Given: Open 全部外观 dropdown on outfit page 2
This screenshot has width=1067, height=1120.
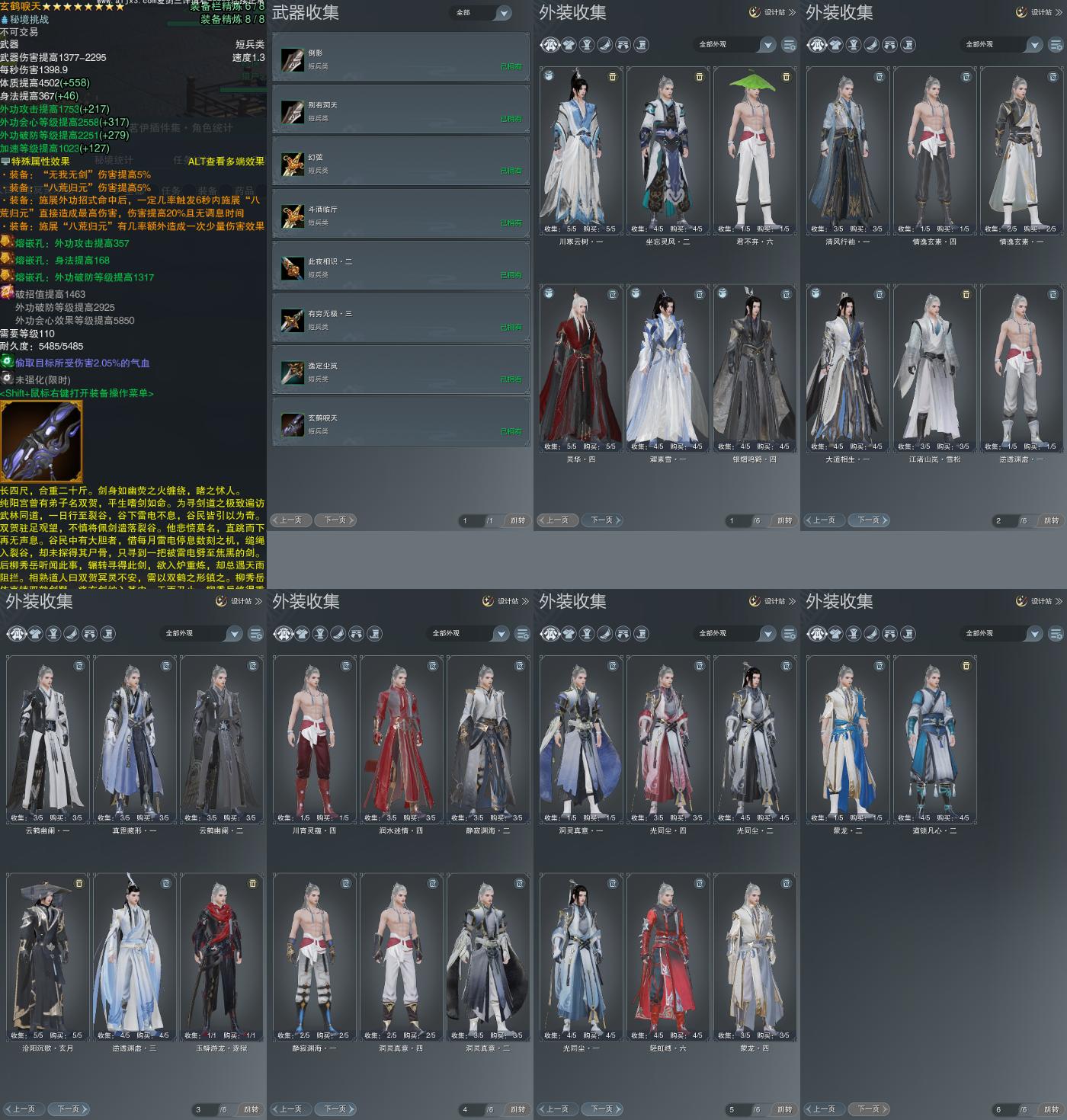Looking at the screenshot, I should [1002, 45].
